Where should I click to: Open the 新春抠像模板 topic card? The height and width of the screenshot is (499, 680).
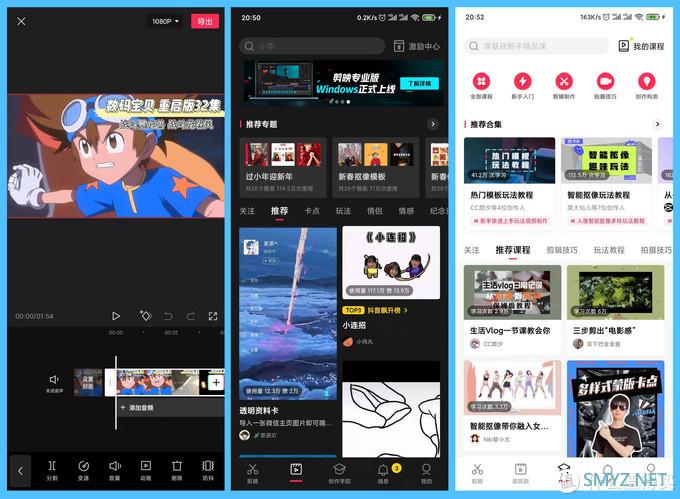(x=376, y=167)
